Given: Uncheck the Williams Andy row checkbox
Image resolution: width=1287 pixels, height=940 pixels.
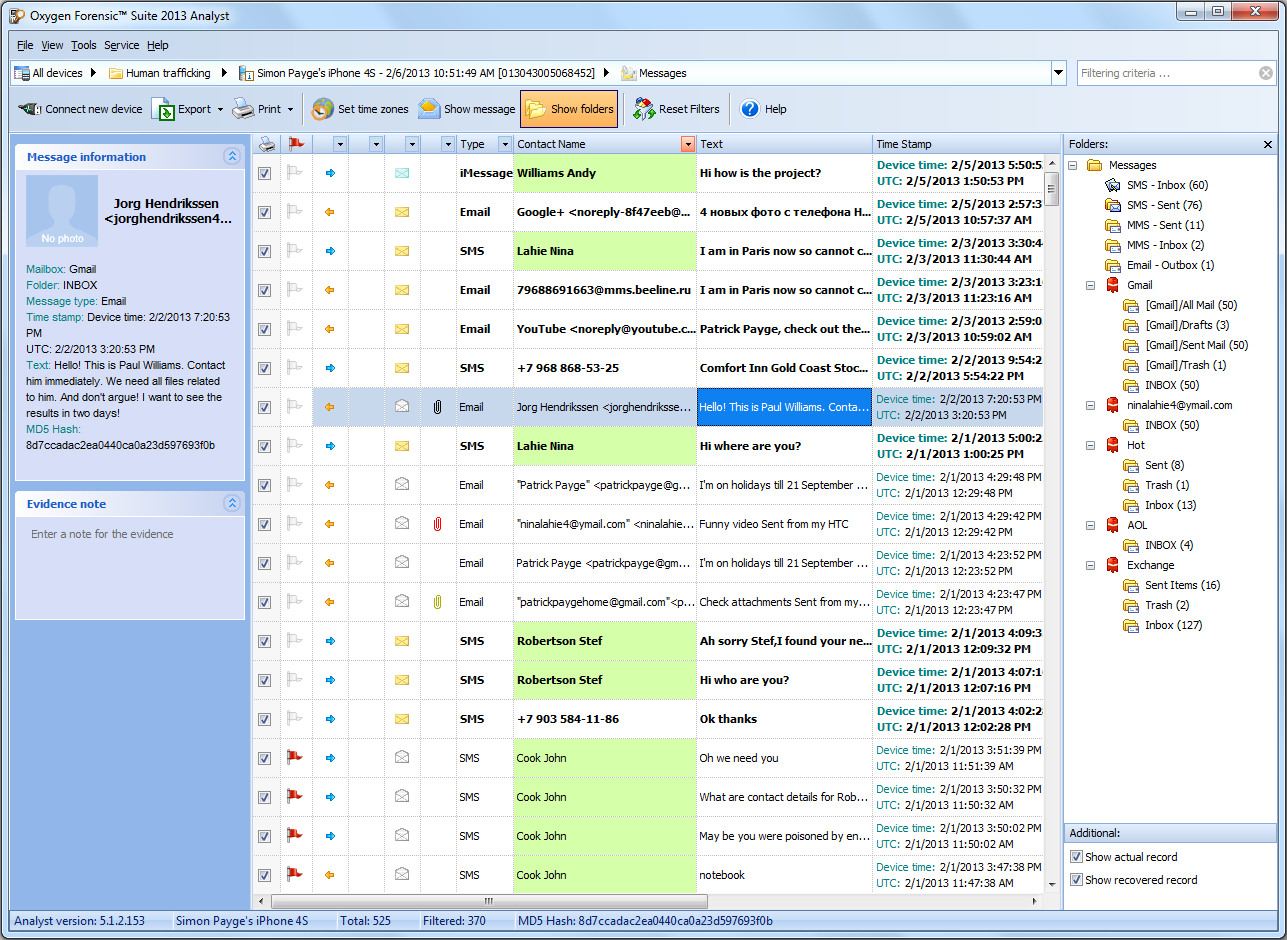Looking at the screenshot, I should [x=265, y=173].
